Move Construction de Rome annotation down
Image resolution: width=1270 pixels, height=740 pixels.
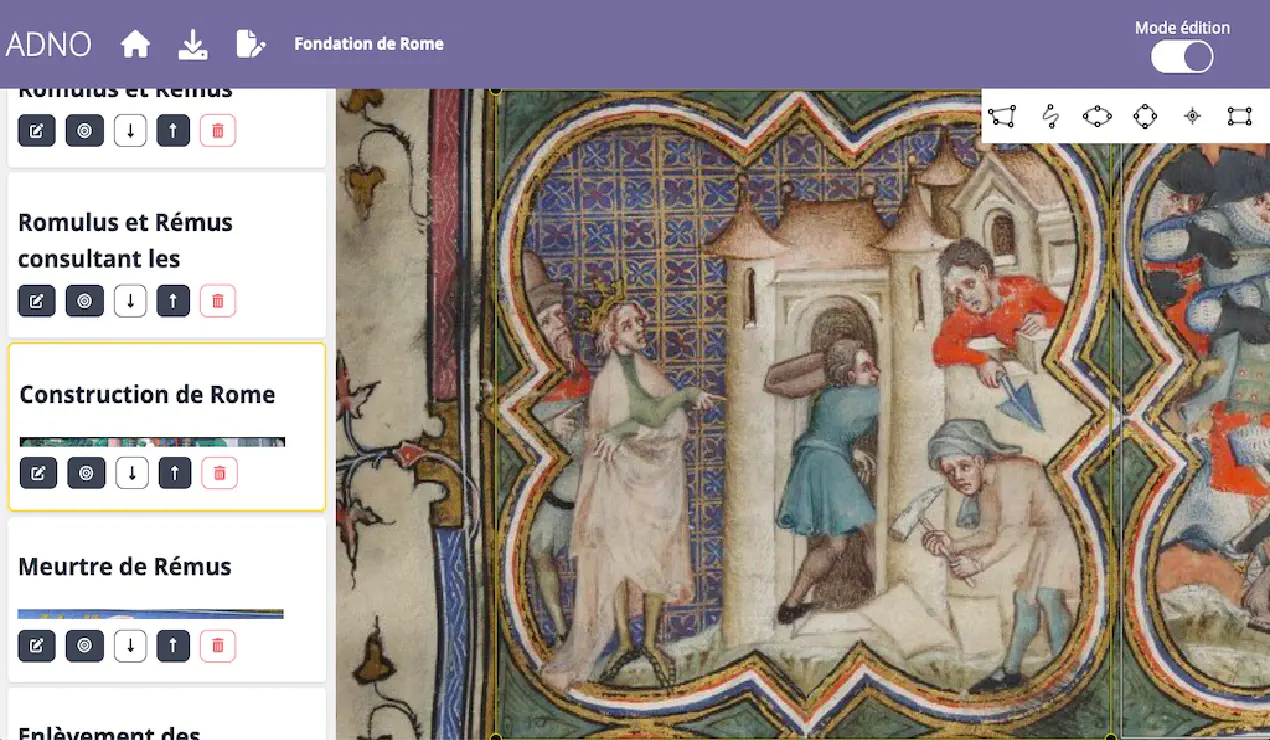point(131,473)
